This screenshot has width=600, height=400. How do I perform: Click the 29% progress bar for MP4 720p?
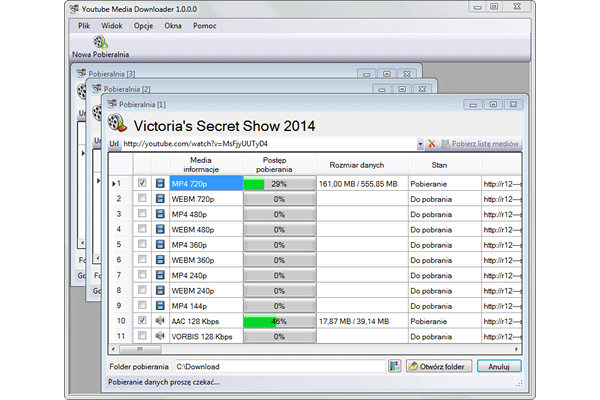point(280,184)
